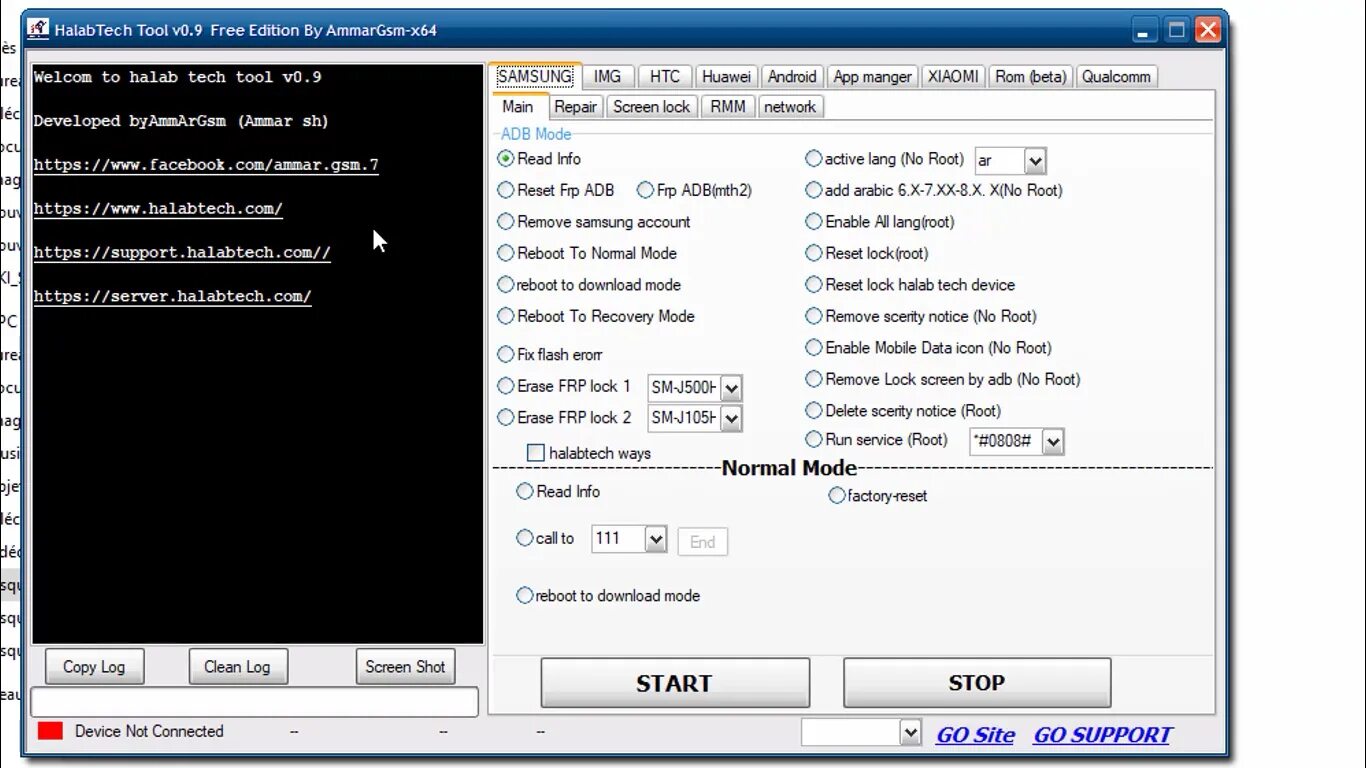
Task: Open the empty dropdown beside GO Site
Action: tap(910, 733)
